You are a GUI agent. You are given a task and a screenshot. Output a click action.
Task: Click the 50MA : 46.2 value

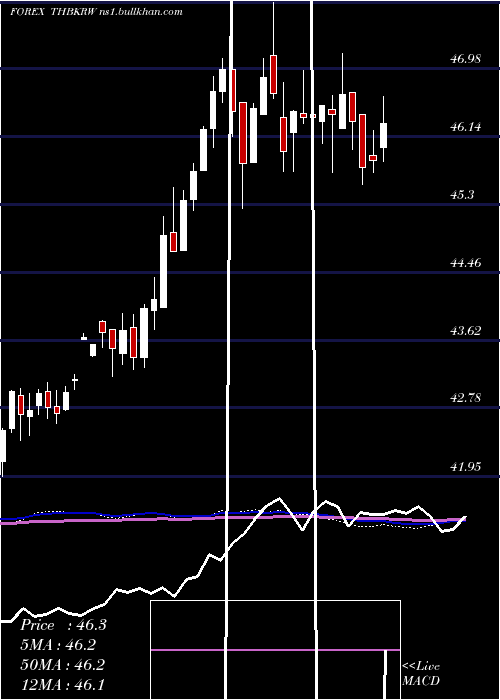[62, 664]
